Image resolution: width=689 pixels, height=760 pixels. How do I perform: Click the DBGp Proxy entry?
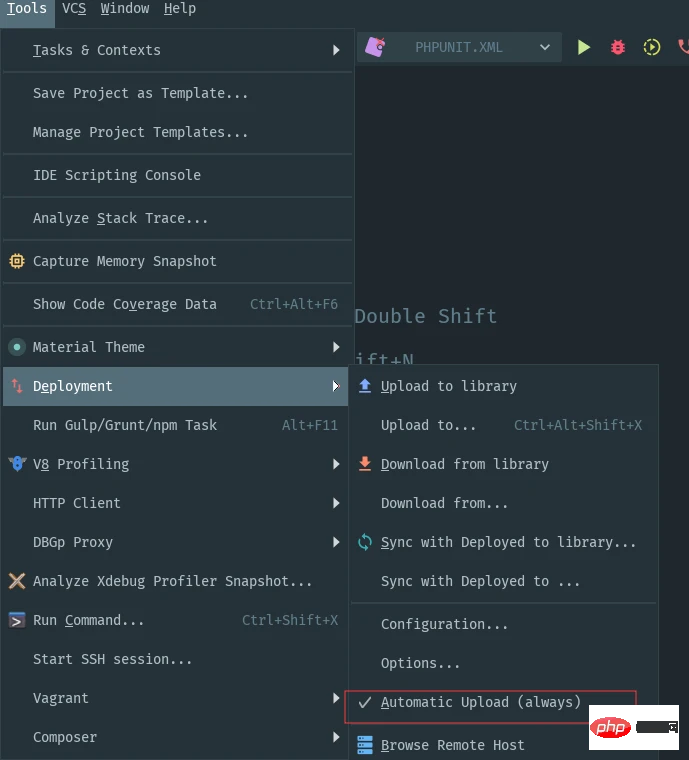tap(175, 542)
